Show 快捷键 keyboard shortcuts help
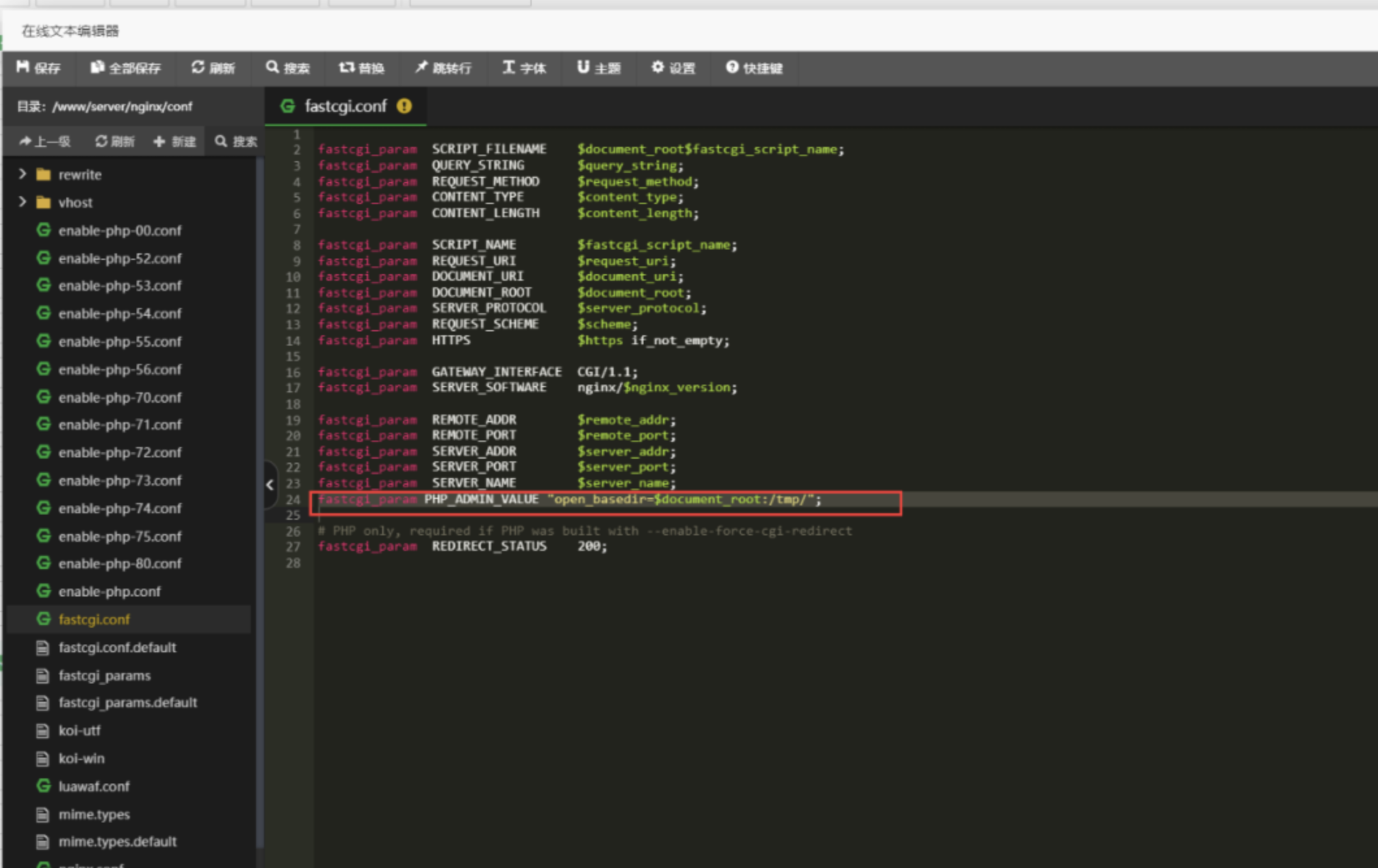1378x868 pixels. [754, 68]
